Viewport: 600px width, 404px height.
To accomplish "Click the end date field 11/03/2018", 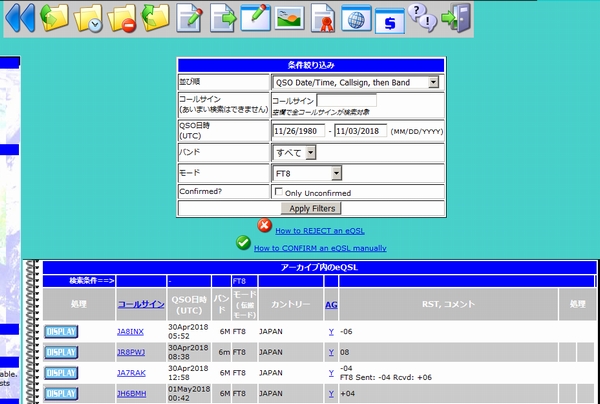I will point(361,131).
